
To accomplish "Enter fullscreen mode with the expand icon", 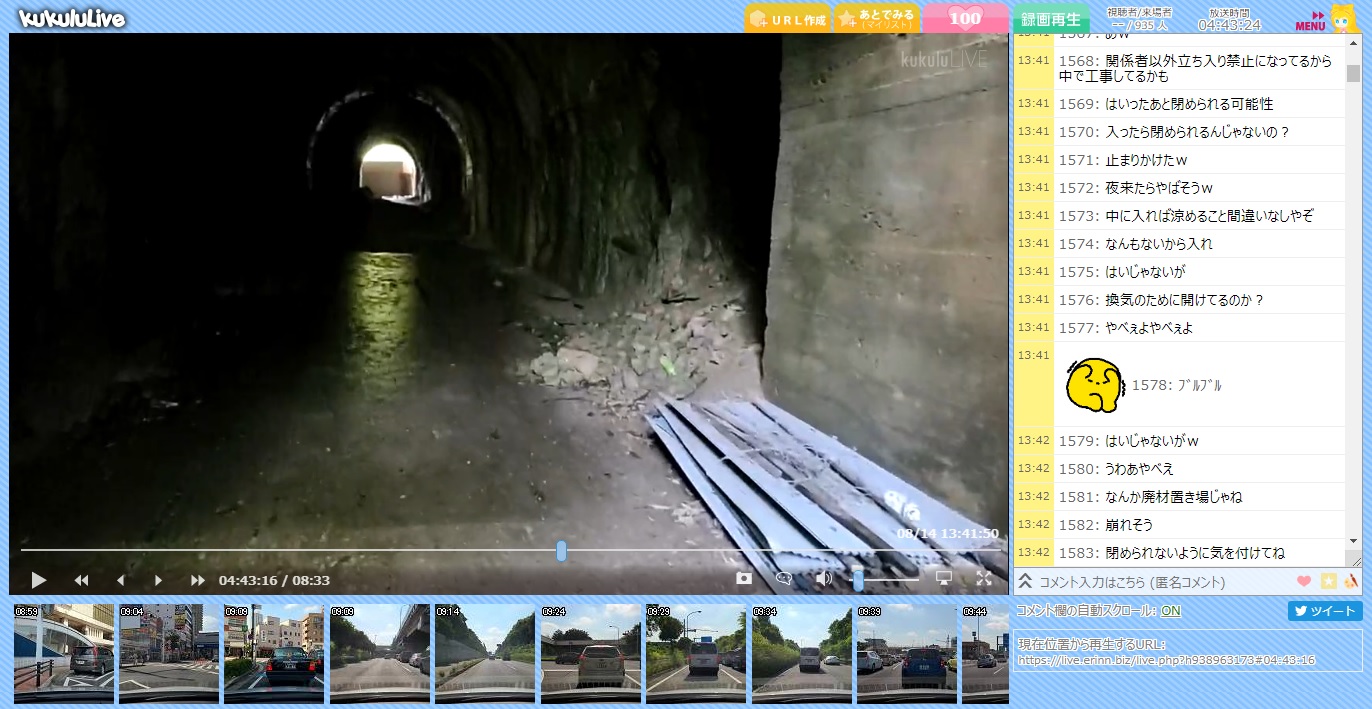I will click(x=984, y=578).
